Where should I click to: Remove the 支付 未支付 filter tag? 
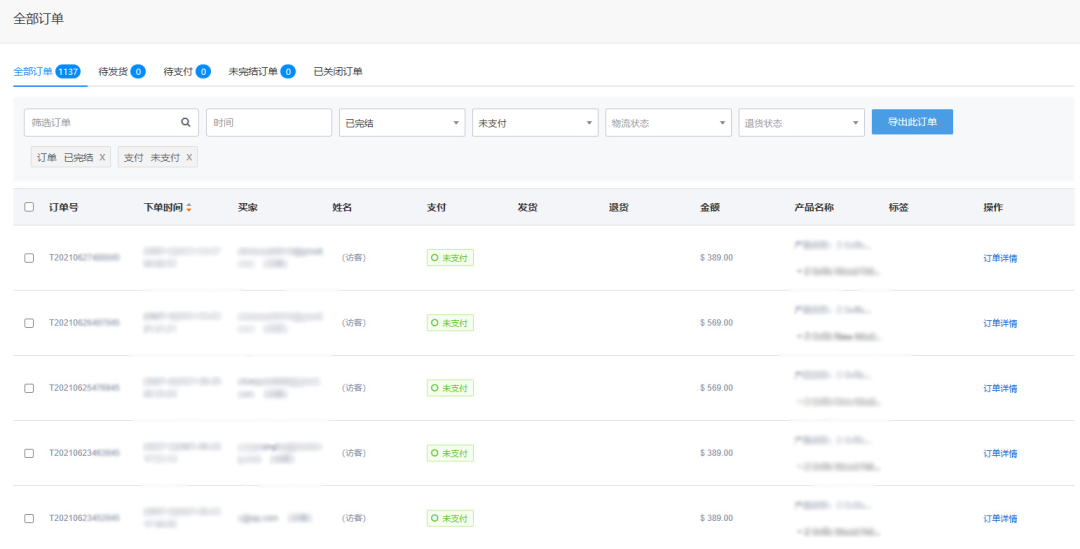click(189, 158)
